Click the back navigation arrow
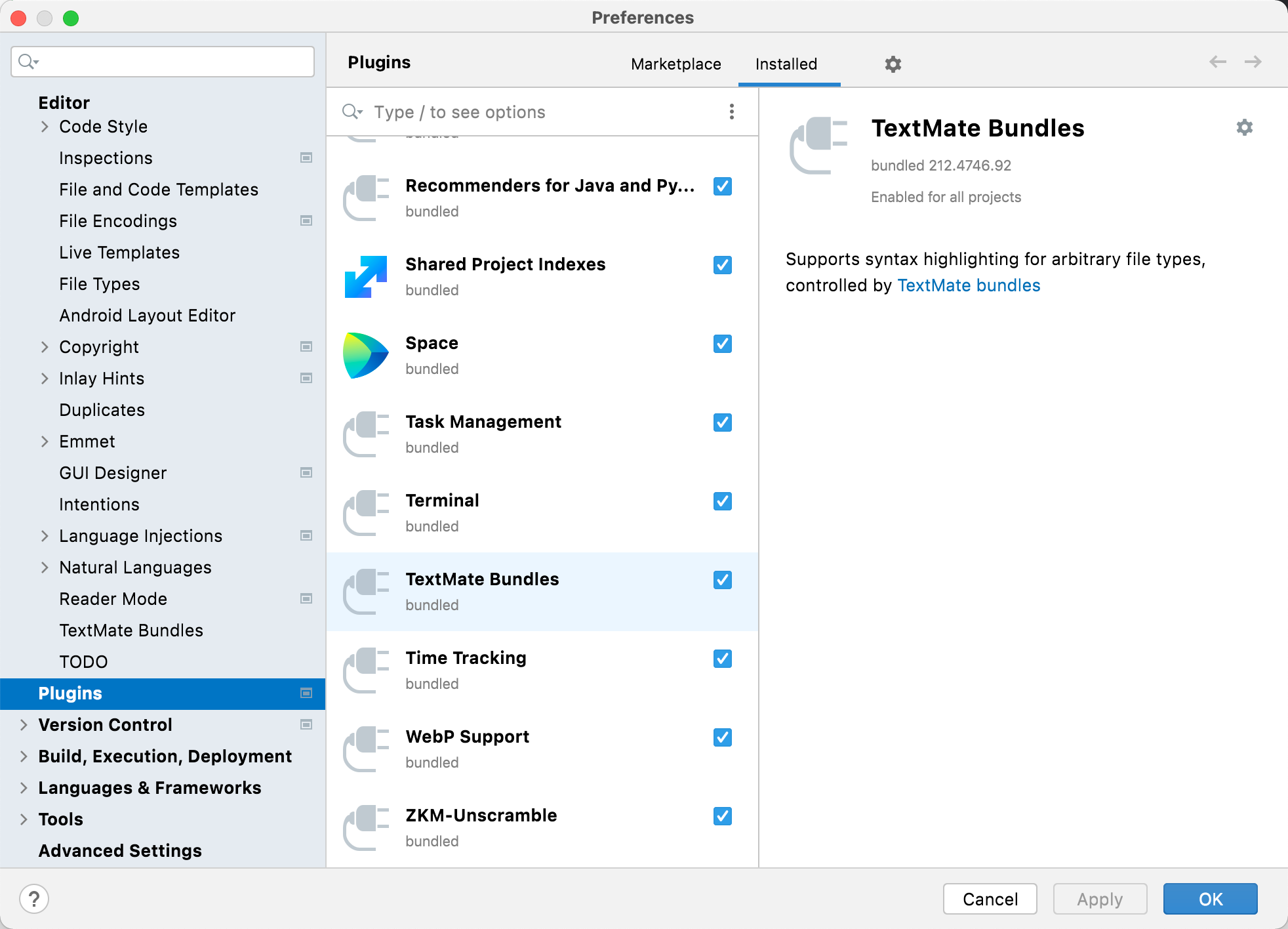This screenshot has height=929, width=1288. click(1218, 62)
